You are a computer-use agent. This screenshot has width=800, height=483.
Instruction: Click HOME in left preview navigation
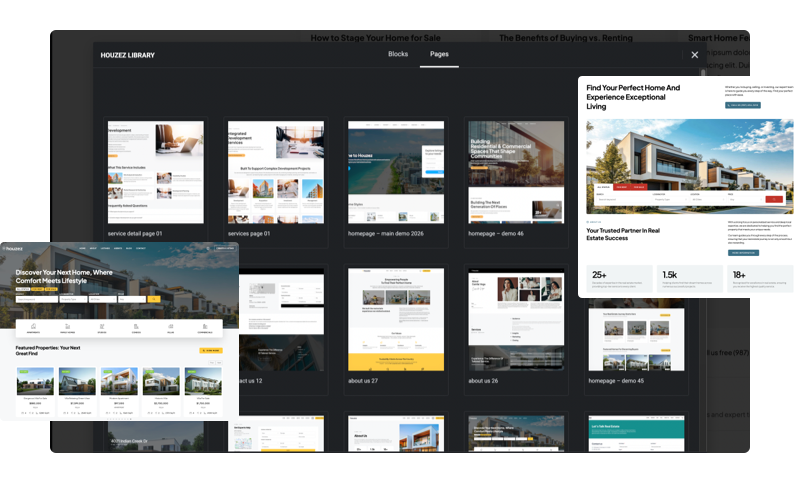click(x=82, y=248)
